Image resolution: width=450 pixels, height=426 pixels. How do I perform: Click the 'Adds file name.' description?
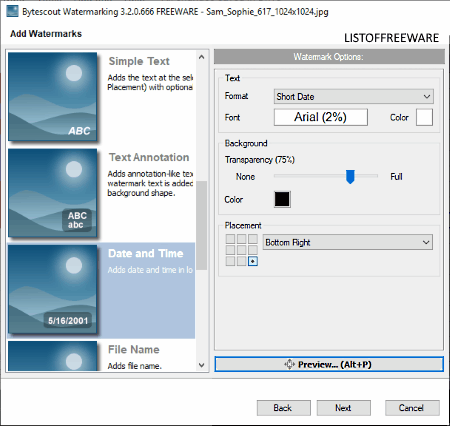coord(135,366)
